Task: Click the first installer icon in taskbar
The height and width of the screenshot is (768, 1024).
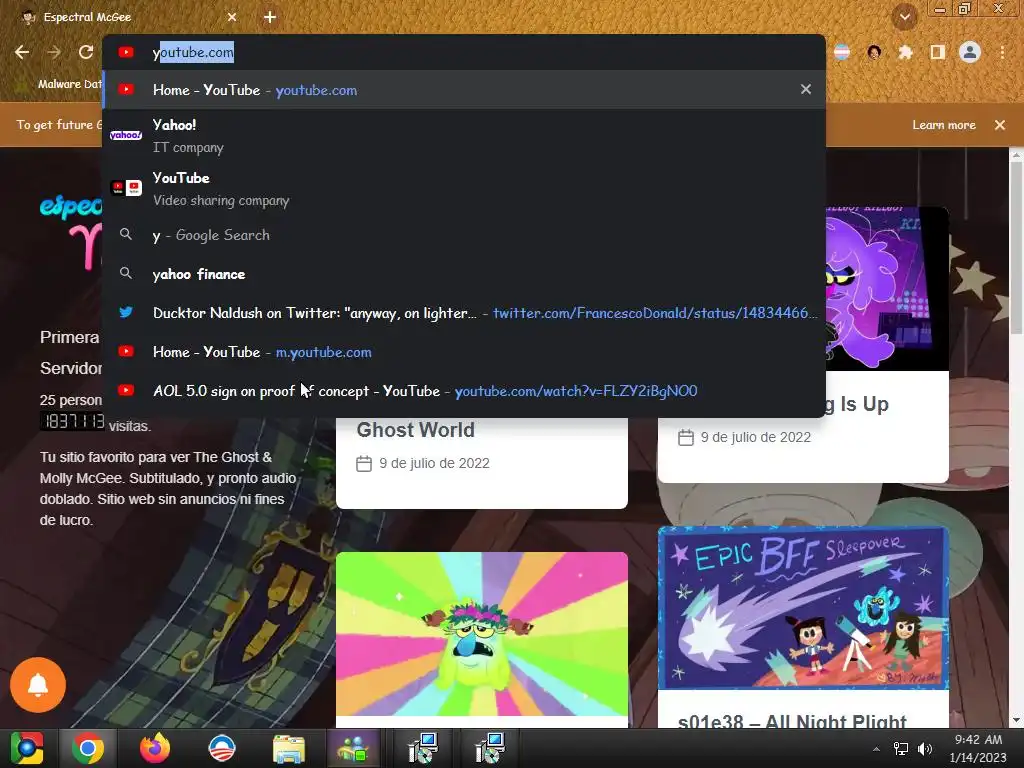Action: coord(423,748)
